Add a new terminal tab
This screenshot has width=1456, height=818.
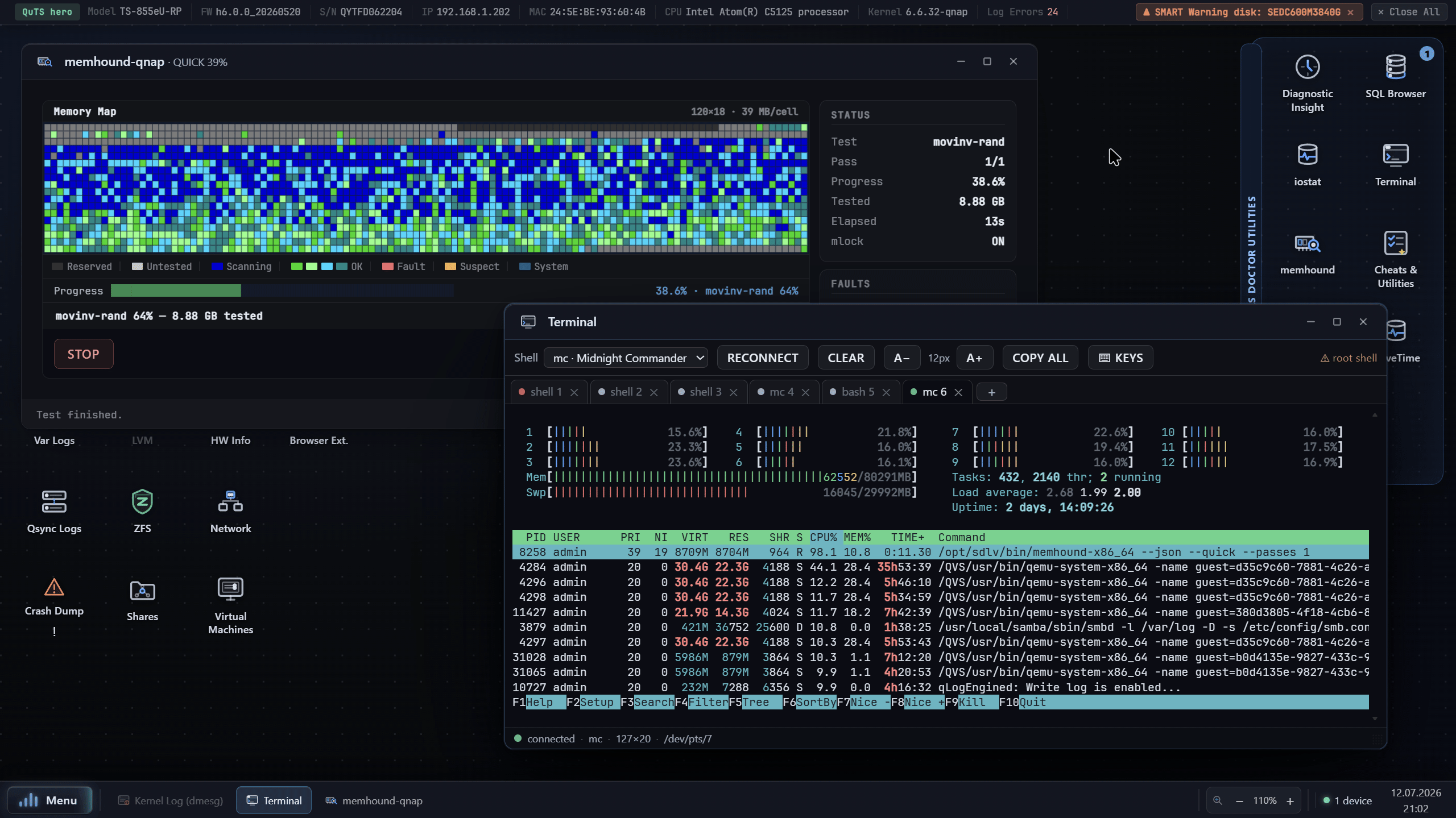[991, 392]
